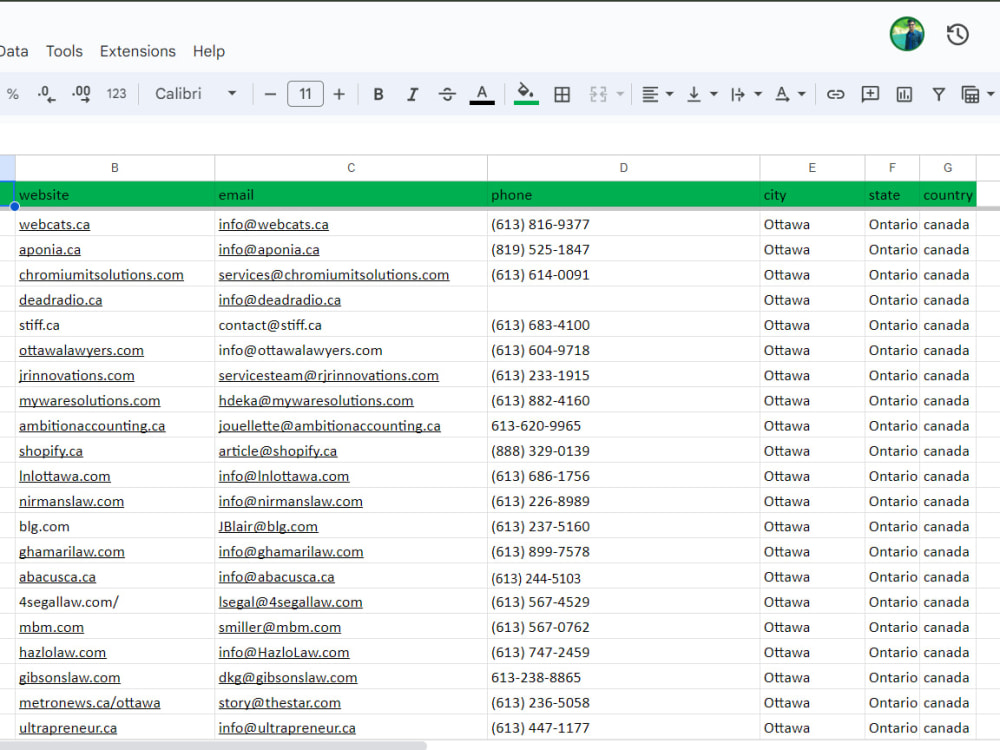
Task: Toggle italic formatting
Action: coord(413,94)
